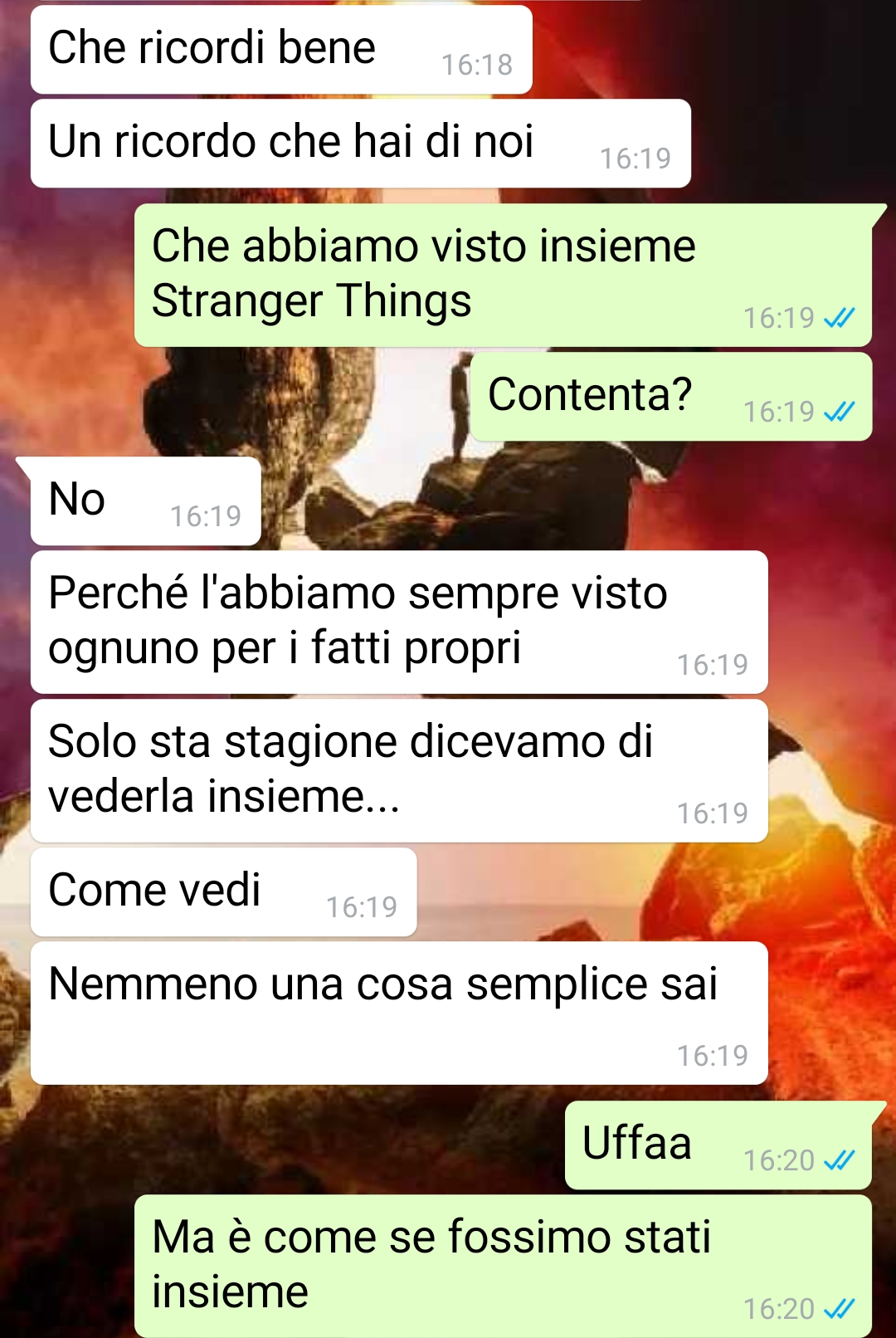Tap the 16:19 timestamp beside "No"
Image resolution: width=896 pixels, height=1338 pixels.
click(206, 516)
